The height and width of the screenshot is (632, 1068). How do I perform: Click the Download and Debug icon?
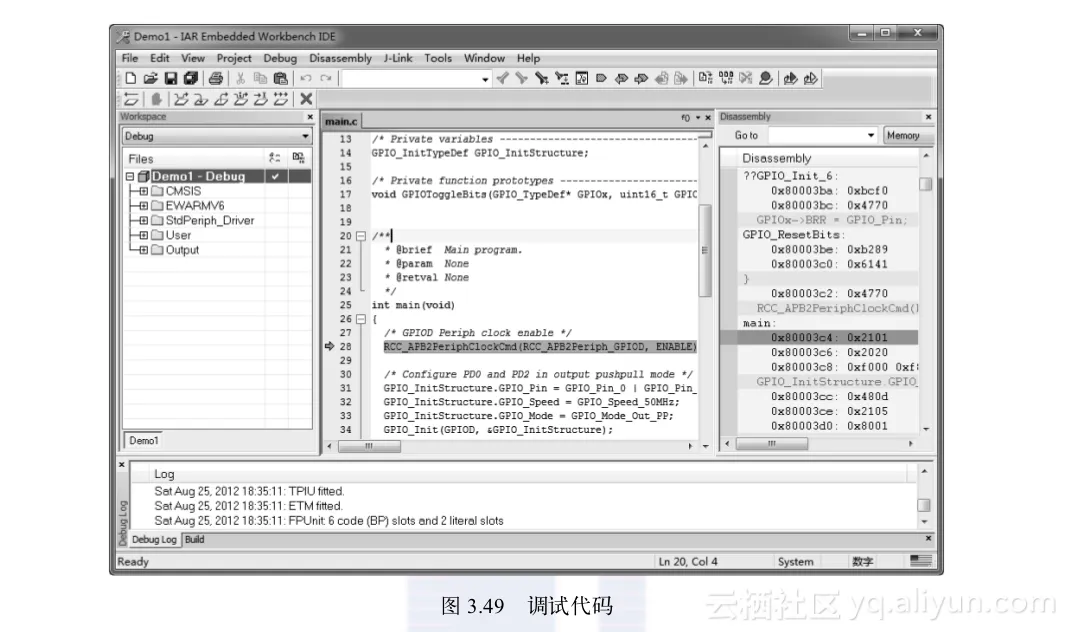[790, 79]
